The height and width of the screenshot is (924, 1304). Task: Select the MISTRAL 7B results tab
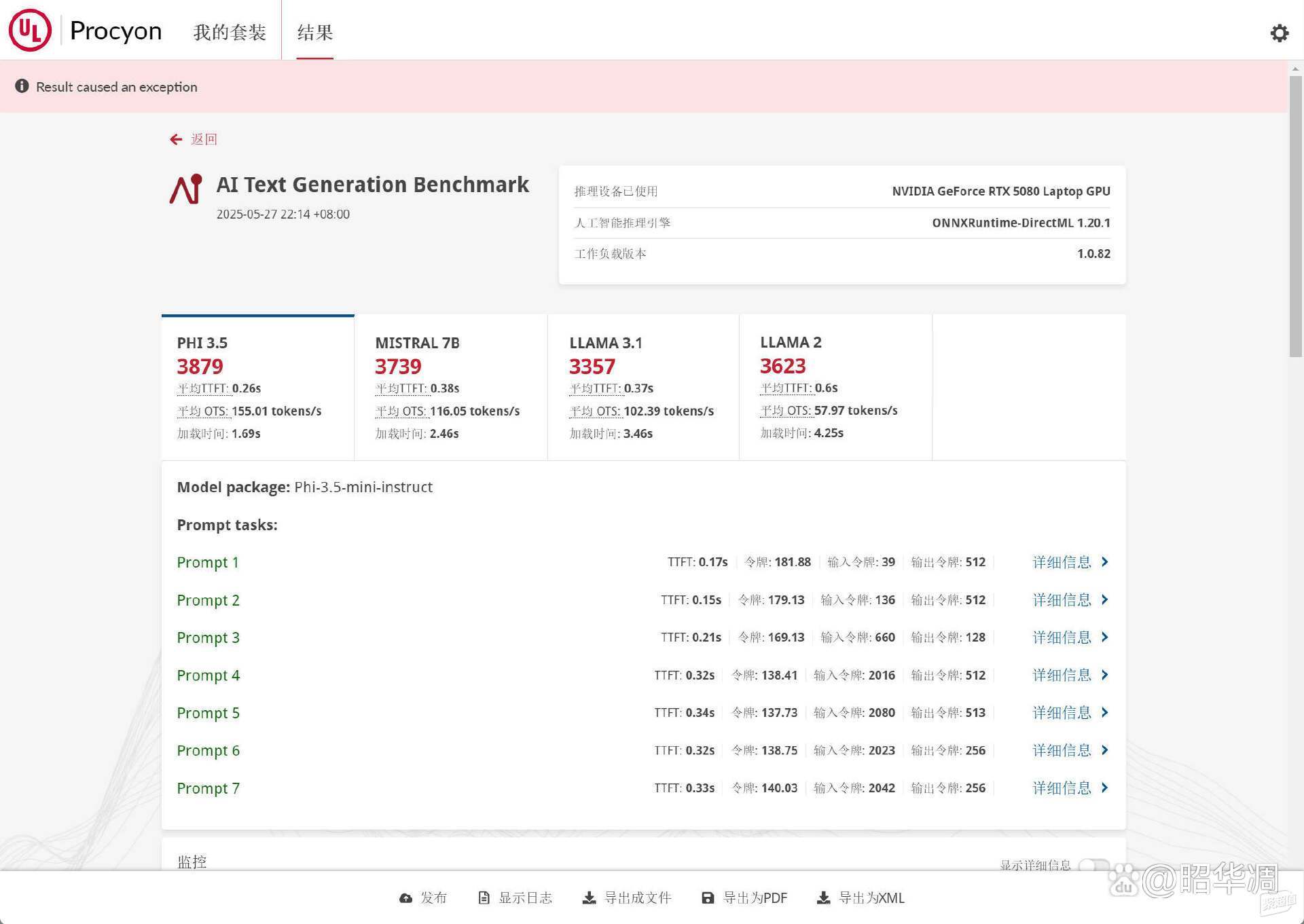pyautogui.click(x=451, y=388)
